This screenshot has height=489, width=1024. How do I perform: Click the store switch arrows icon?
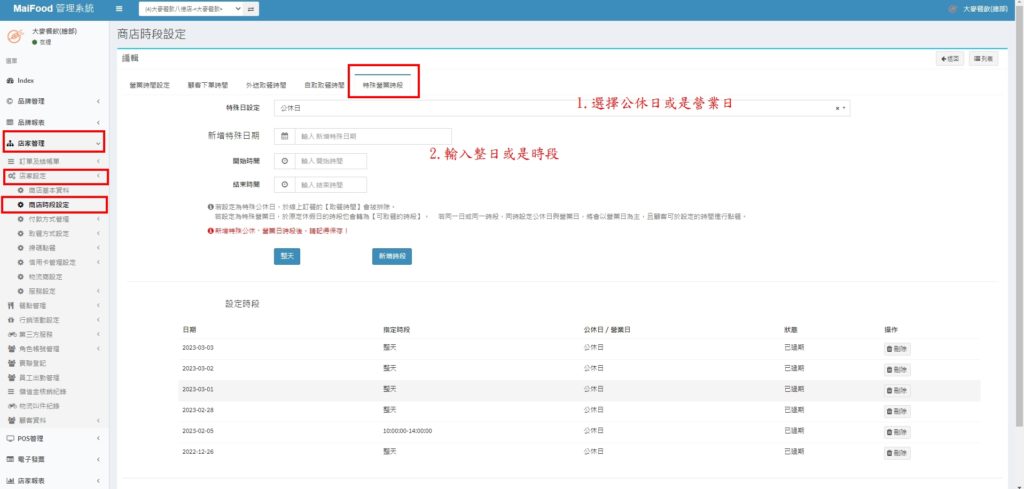[250, 9]
